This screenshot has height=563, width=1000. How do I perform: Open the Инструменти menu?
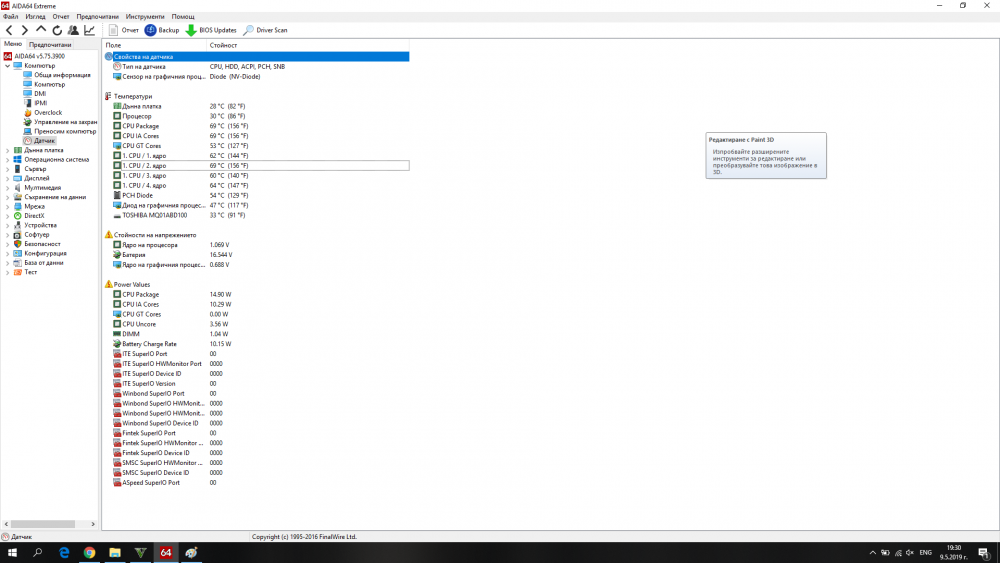[x=145, y=17]
